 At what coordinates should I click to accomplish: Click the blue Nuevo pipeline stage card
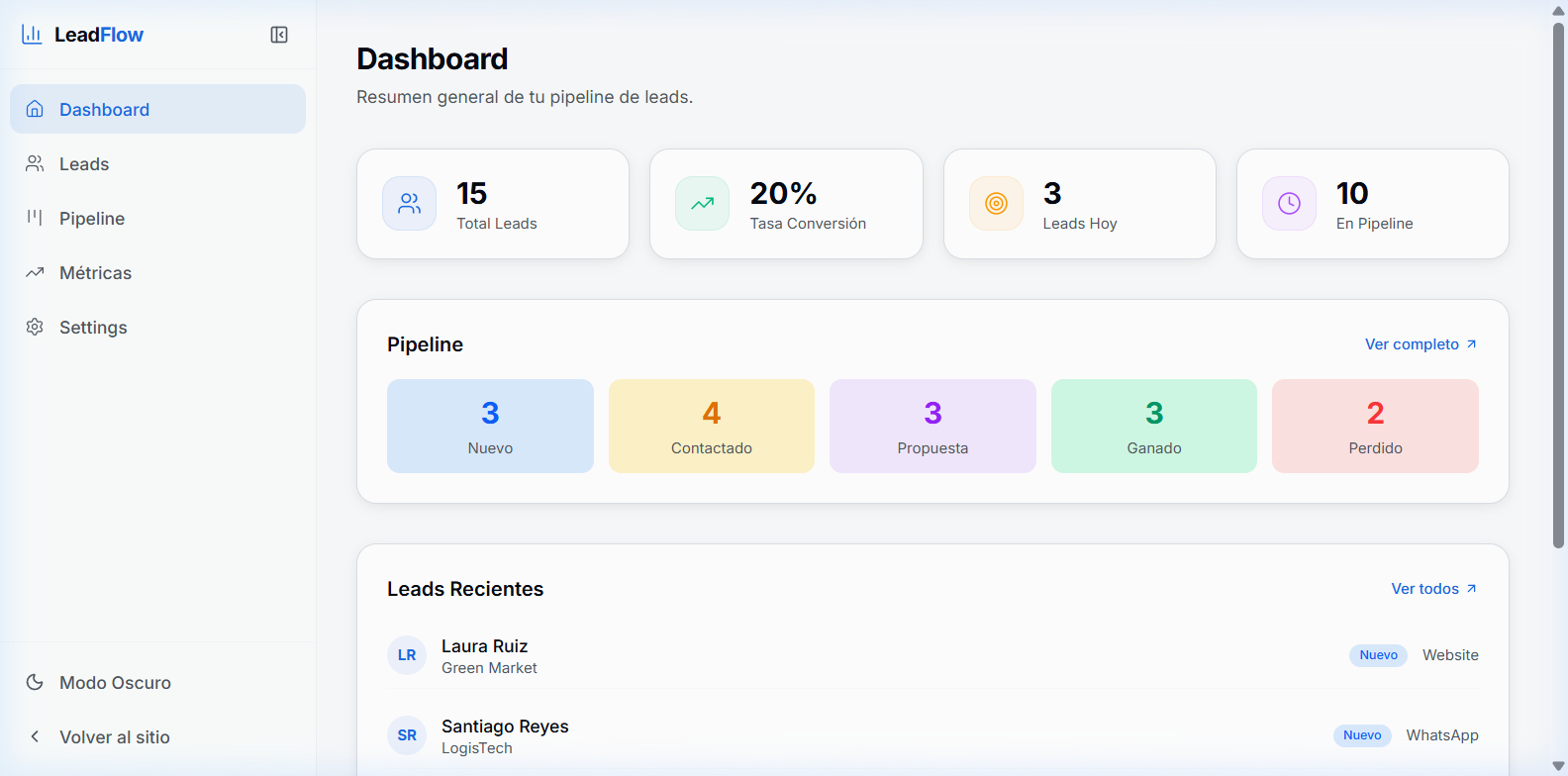tap(490, 426)
